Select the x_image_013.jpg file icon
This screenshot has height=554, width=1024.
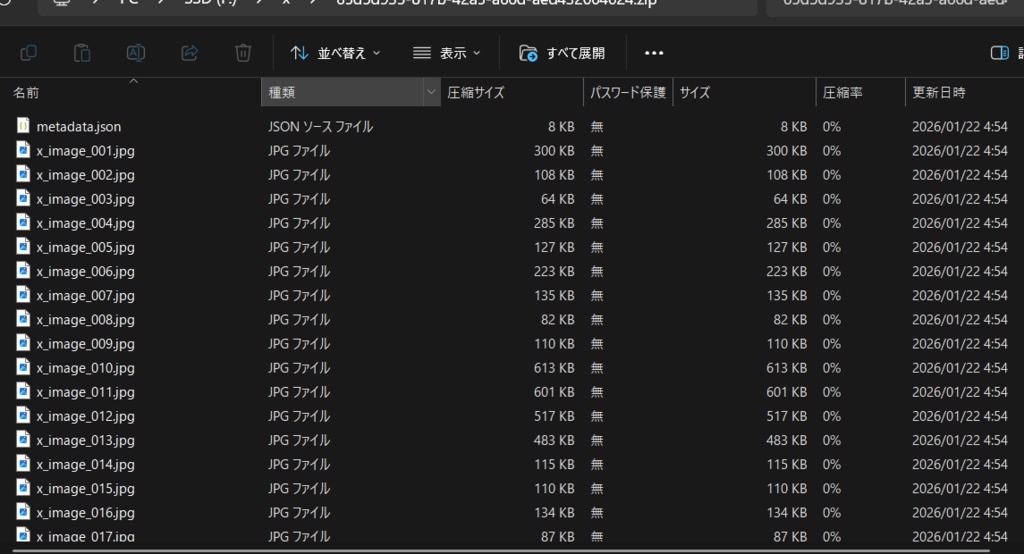pyautogui.click(x=23, y=440)
